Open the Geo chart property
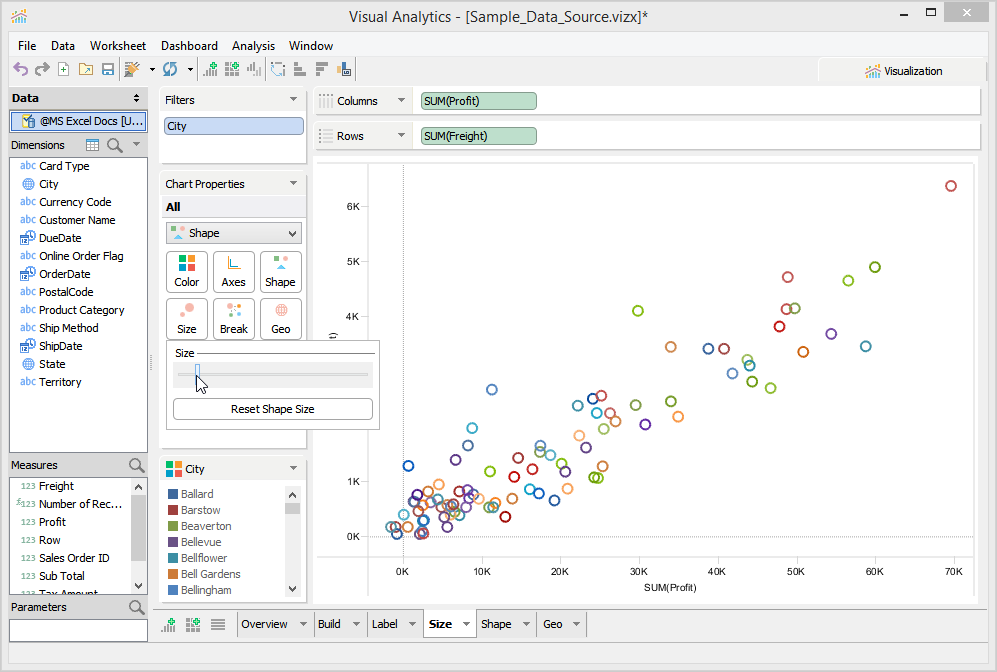 pyautogui.click(x=281, y=318)
